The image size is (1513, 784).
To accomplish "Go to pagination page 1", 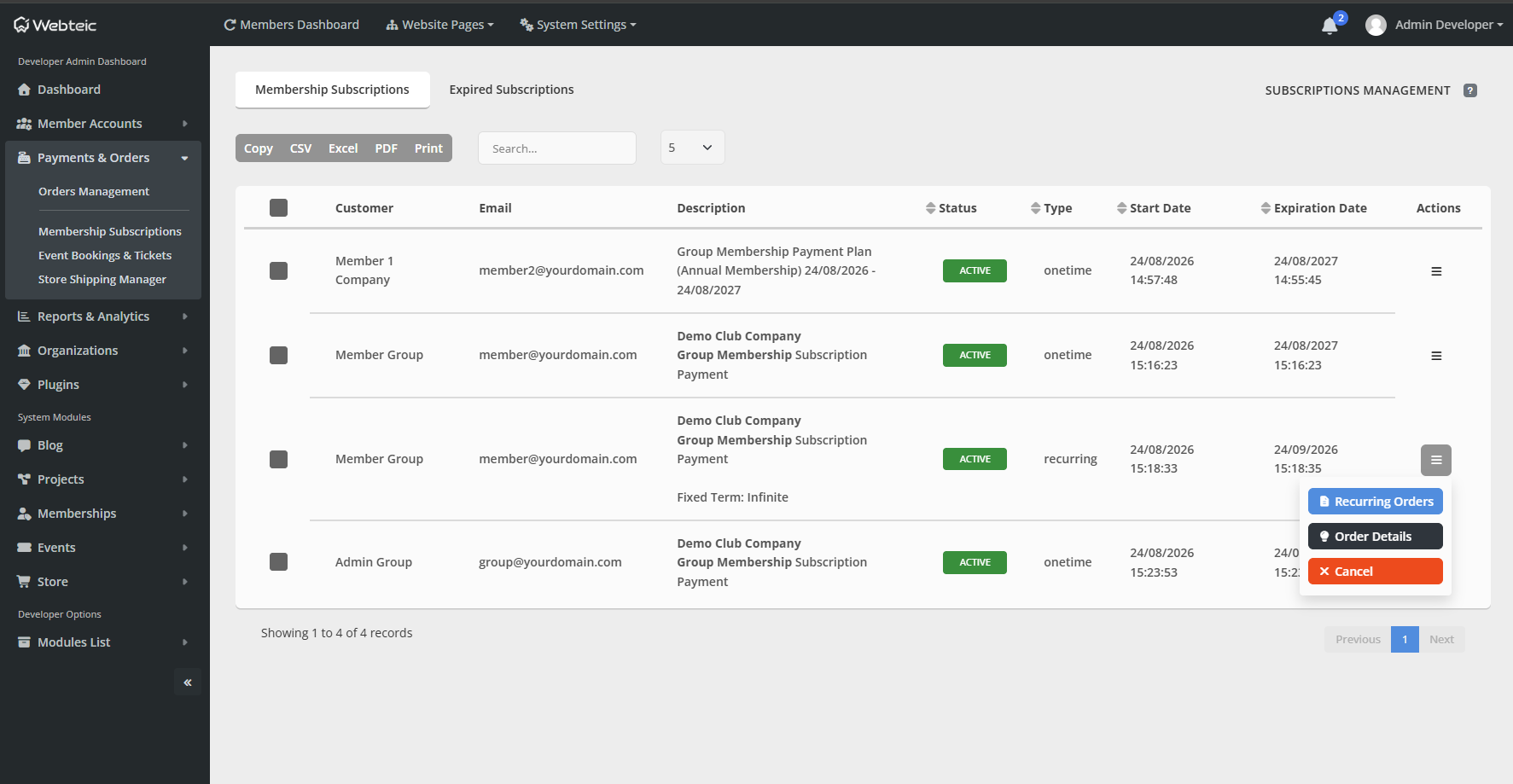I will 1405,639.
